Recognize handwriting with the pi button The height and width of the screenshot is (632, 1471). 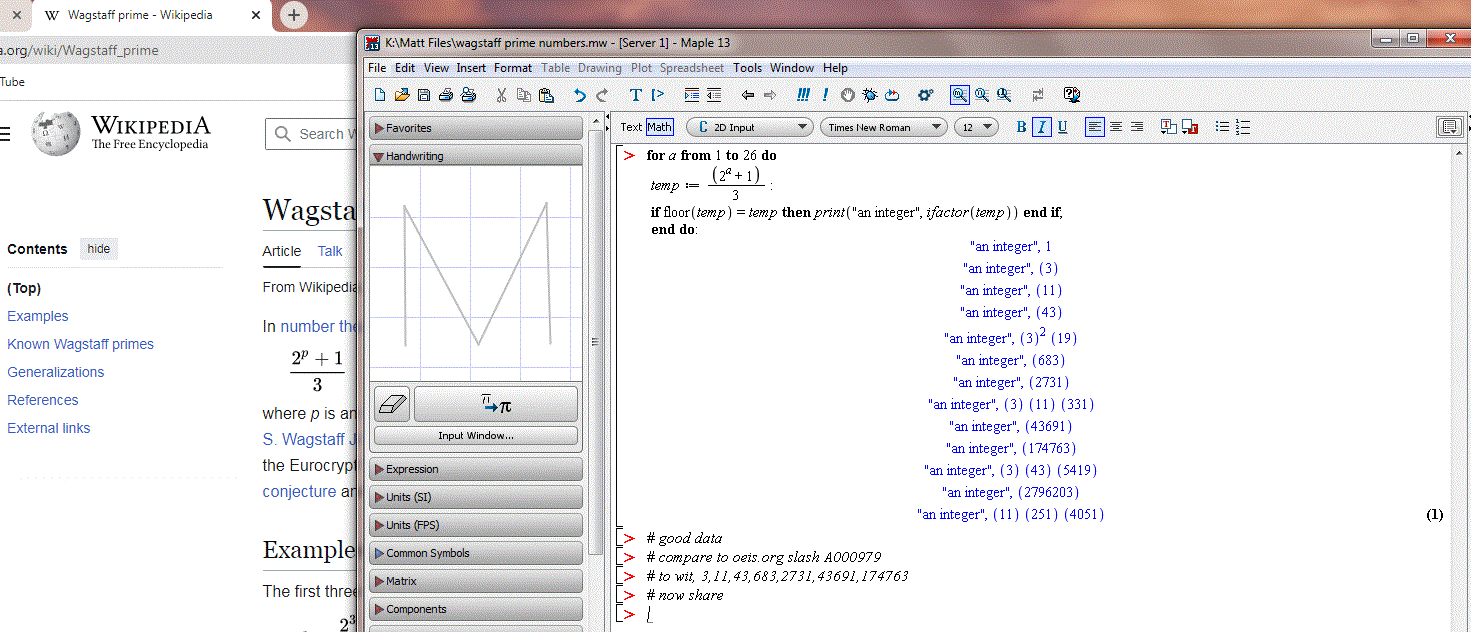pos(496,404)
